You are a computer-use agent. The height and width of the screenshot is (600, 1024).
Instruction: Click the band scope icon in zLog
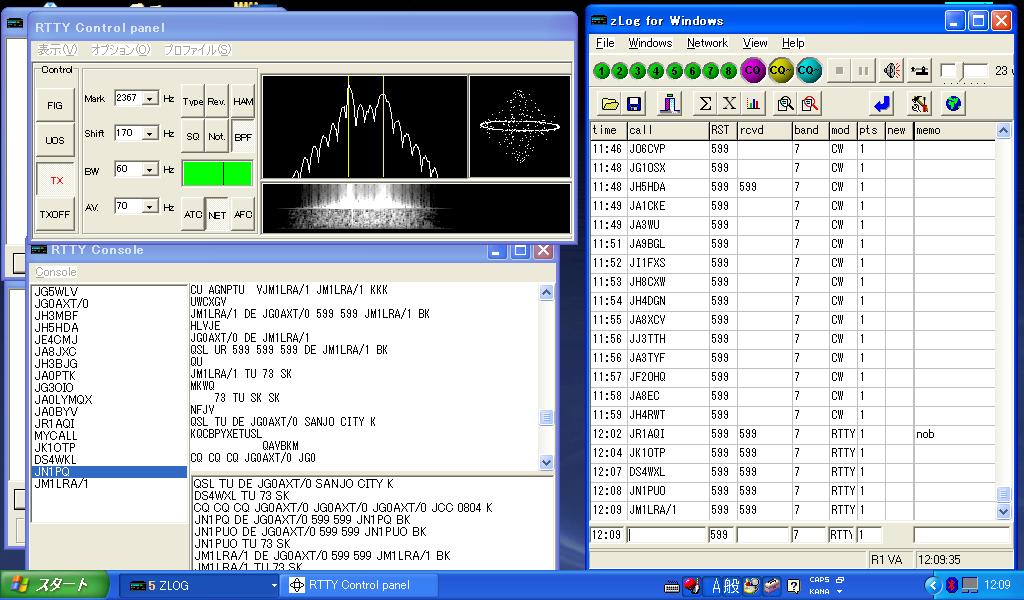click(669, 104)
